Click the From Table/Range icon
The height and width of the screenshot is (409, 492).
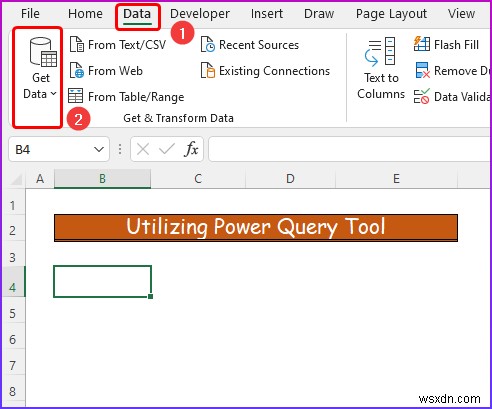tap(76, 96)
